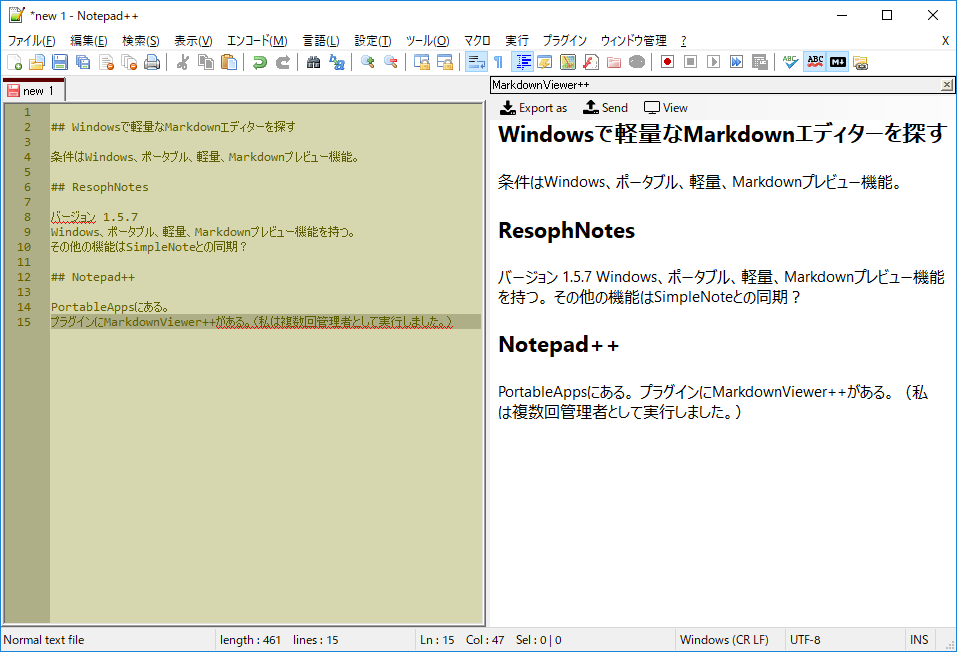
Task: Open Replace dialog toolbar icon
Action: [x=336, y=62]
